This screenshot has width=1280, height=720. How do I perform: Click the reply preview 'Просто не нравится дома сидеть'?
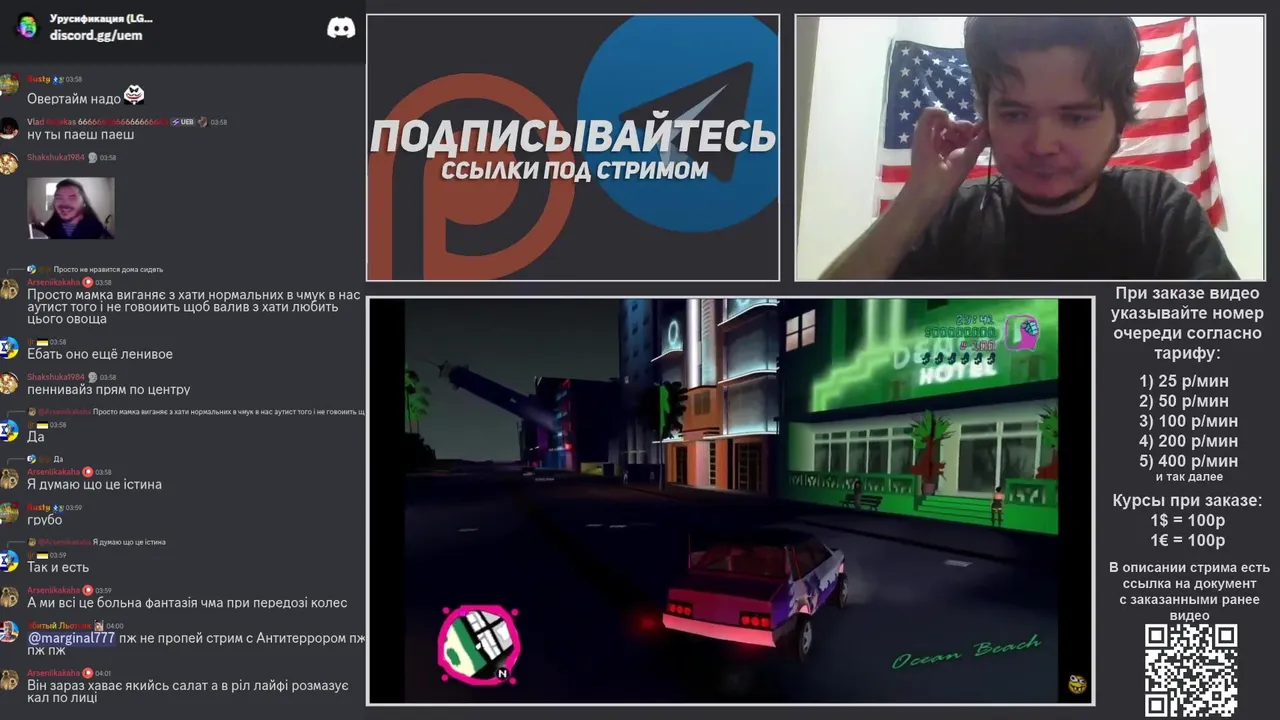point(108,269)
